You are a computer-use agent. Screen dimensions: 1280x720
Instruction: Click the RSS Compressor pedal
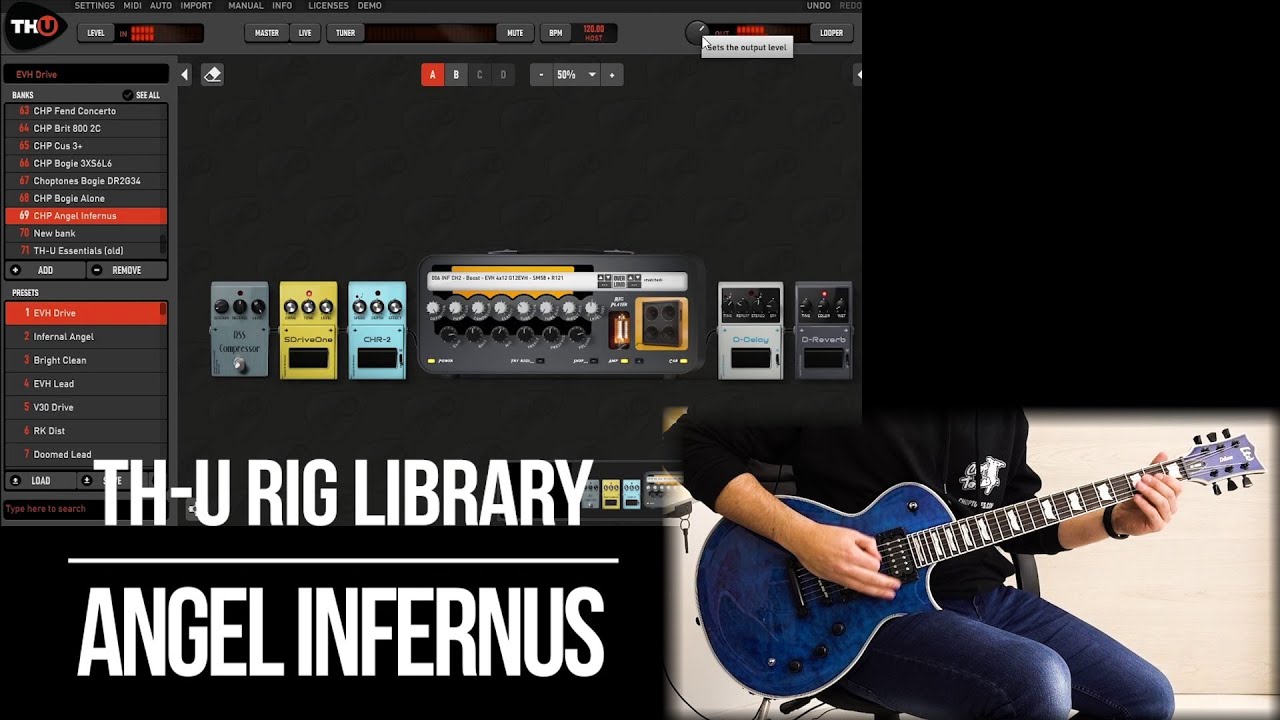click(x=239, y=330)
